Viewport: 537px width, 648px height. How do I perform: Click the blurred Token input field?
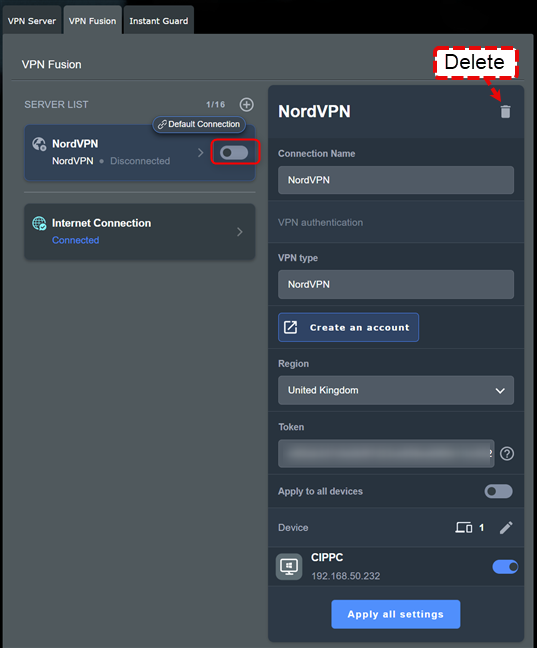tap(386, 454)
